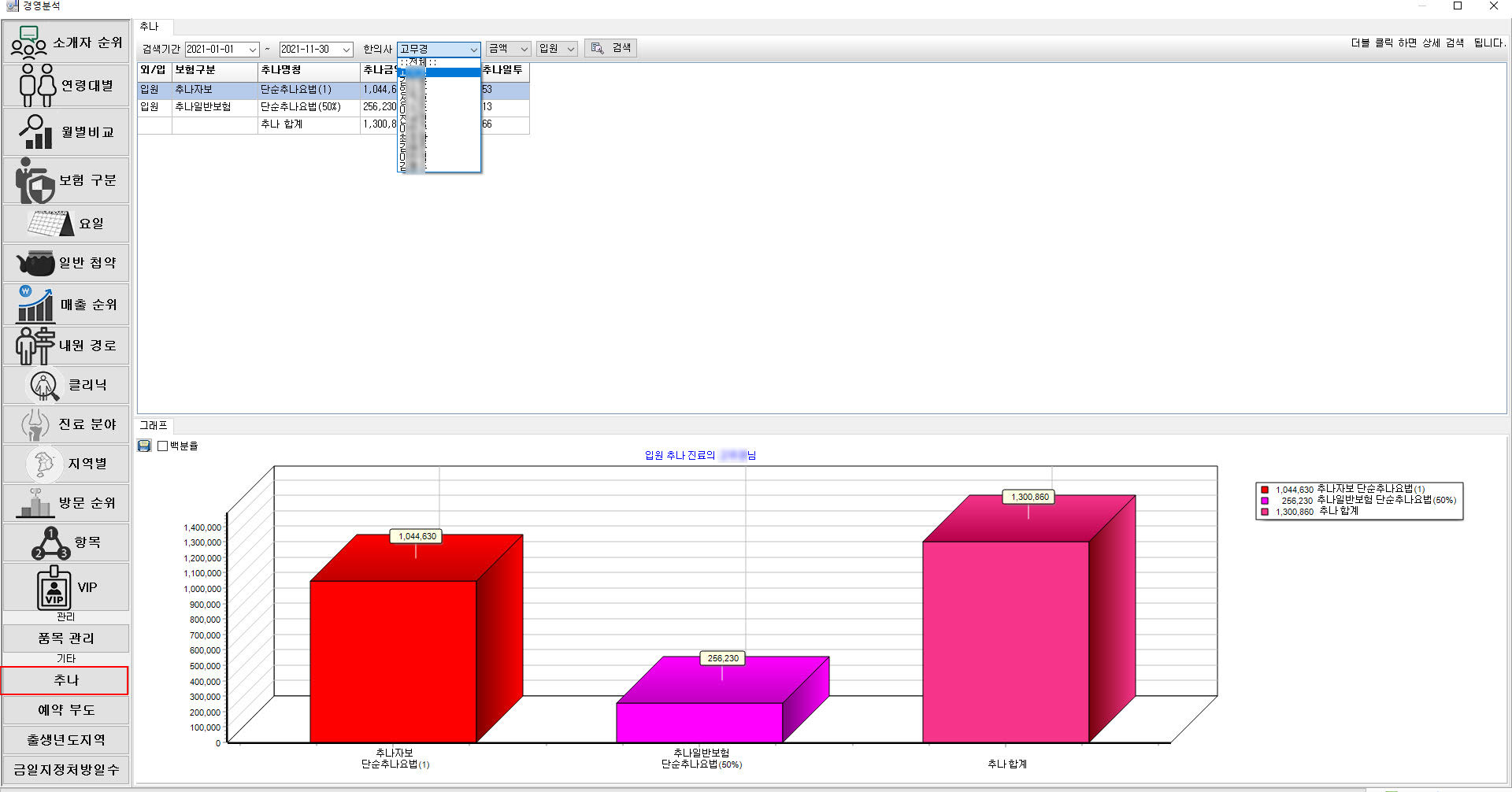Viewport: 1512px width, 792px height.
Task: Expand the end date 2021-11-30 dropdown
Action: point(346,50)
